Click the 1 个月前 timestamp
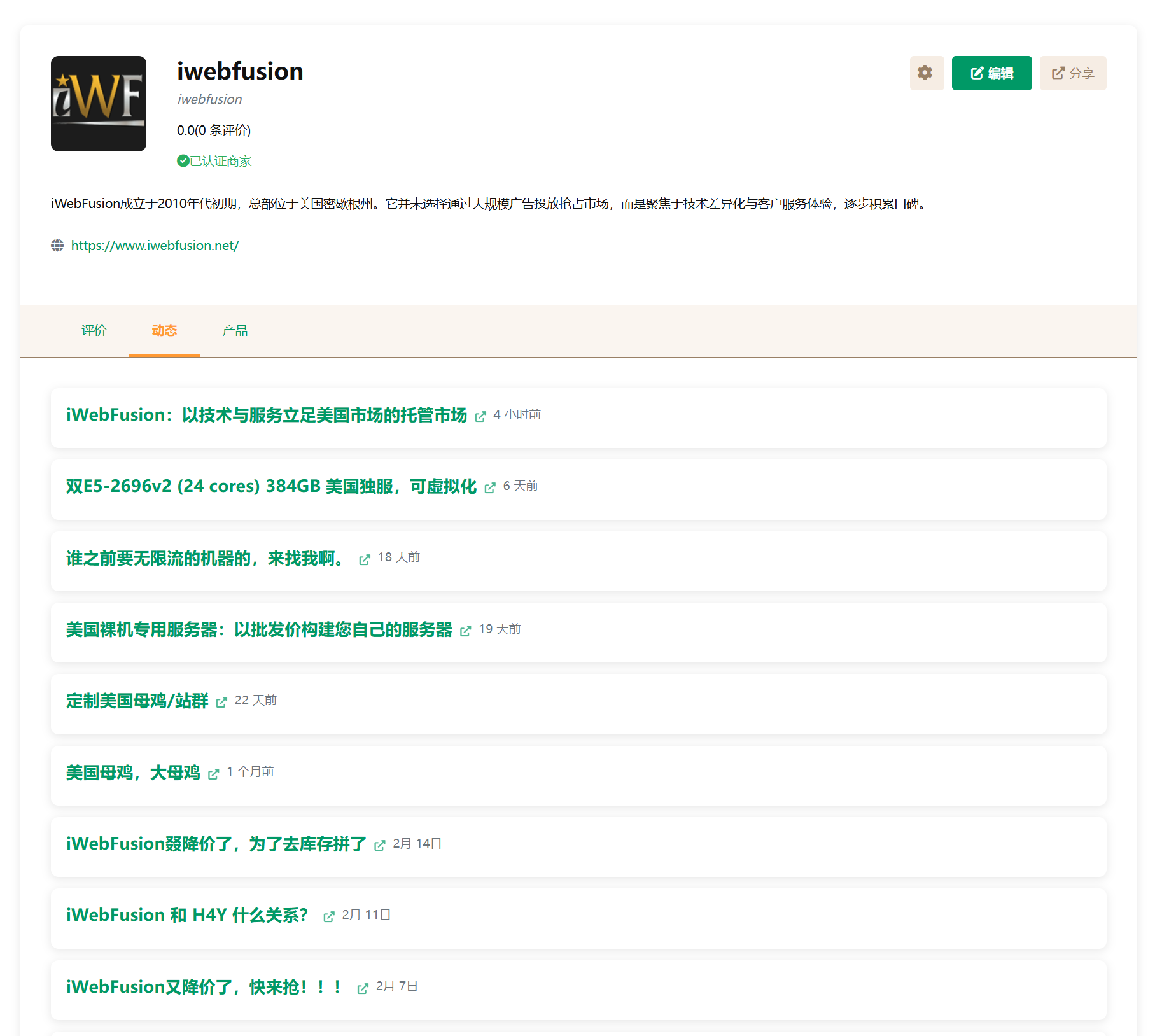The width and height of the screenshot is (1155, 1036). (250, 771)
